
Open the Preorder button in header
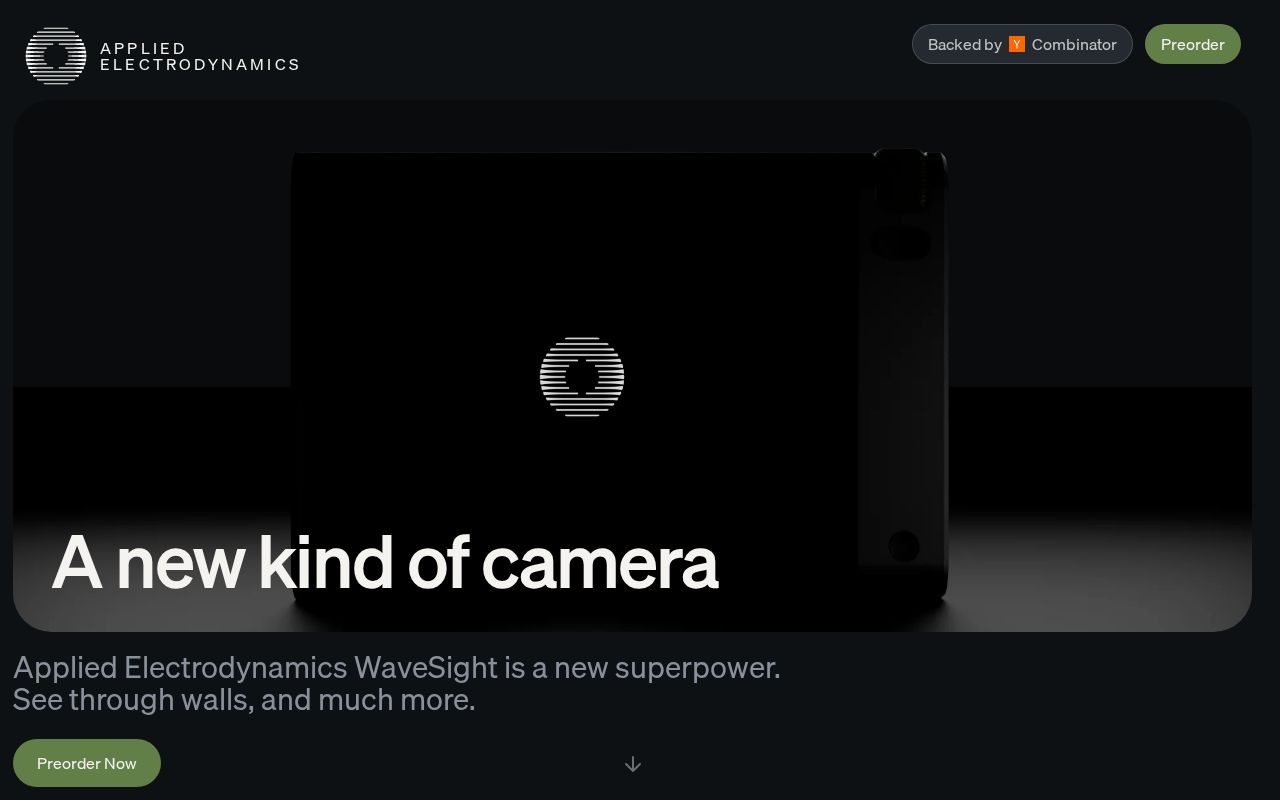pos(1192,44)
